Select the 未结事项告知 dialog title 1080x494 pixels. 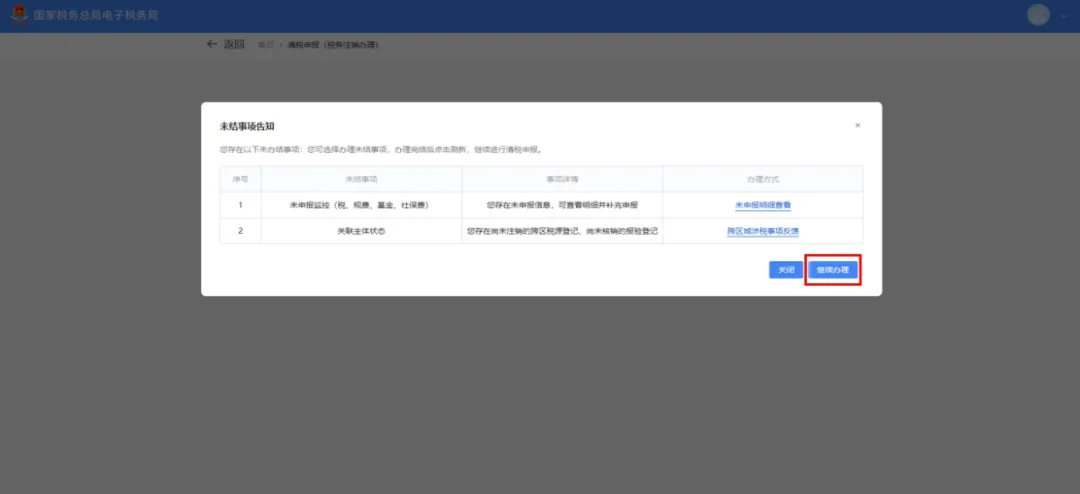pyautogui.click(x=247, y=126)
